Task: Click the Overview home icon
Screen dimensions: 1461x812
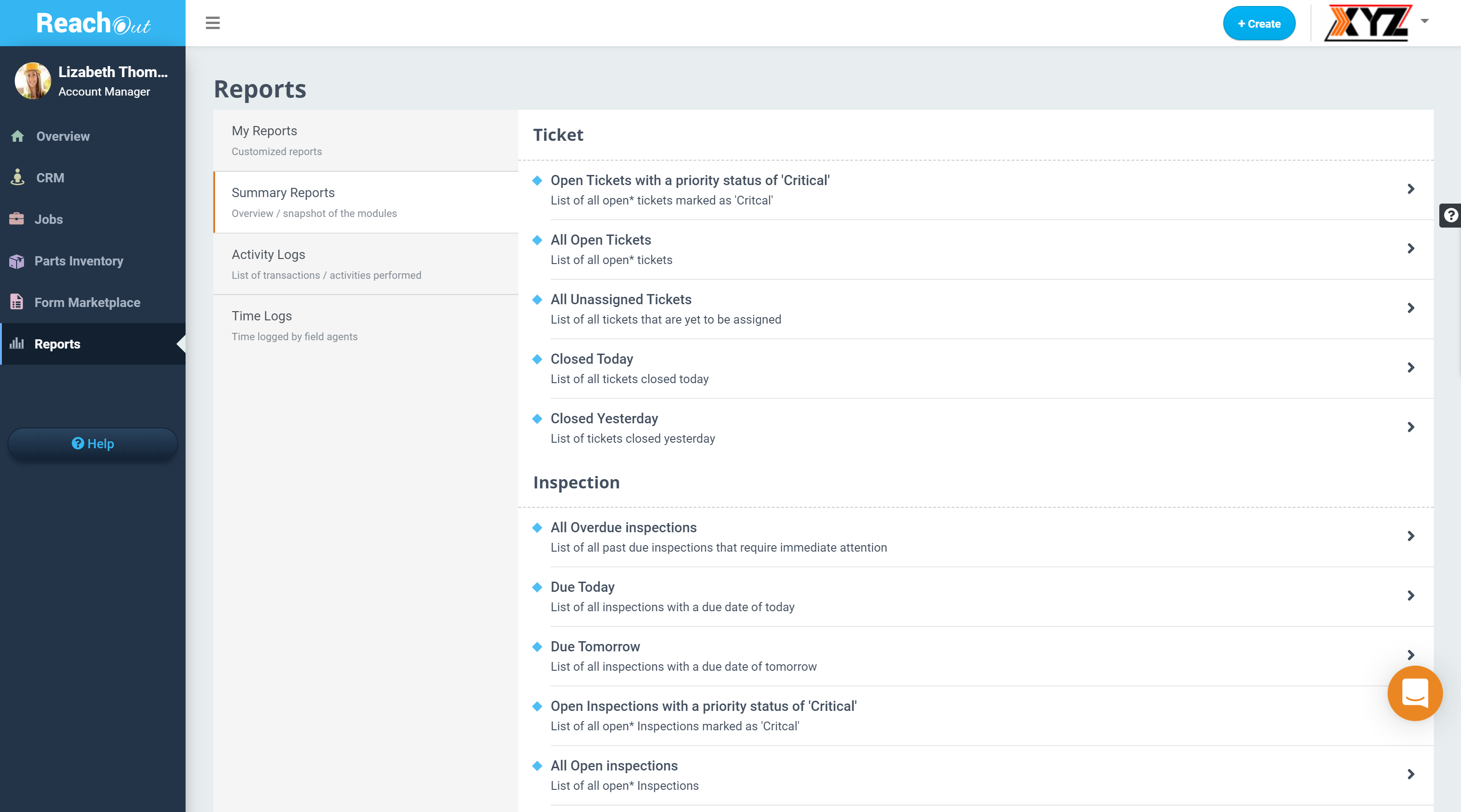Action: pyautogui.click(x=18, y=136)
